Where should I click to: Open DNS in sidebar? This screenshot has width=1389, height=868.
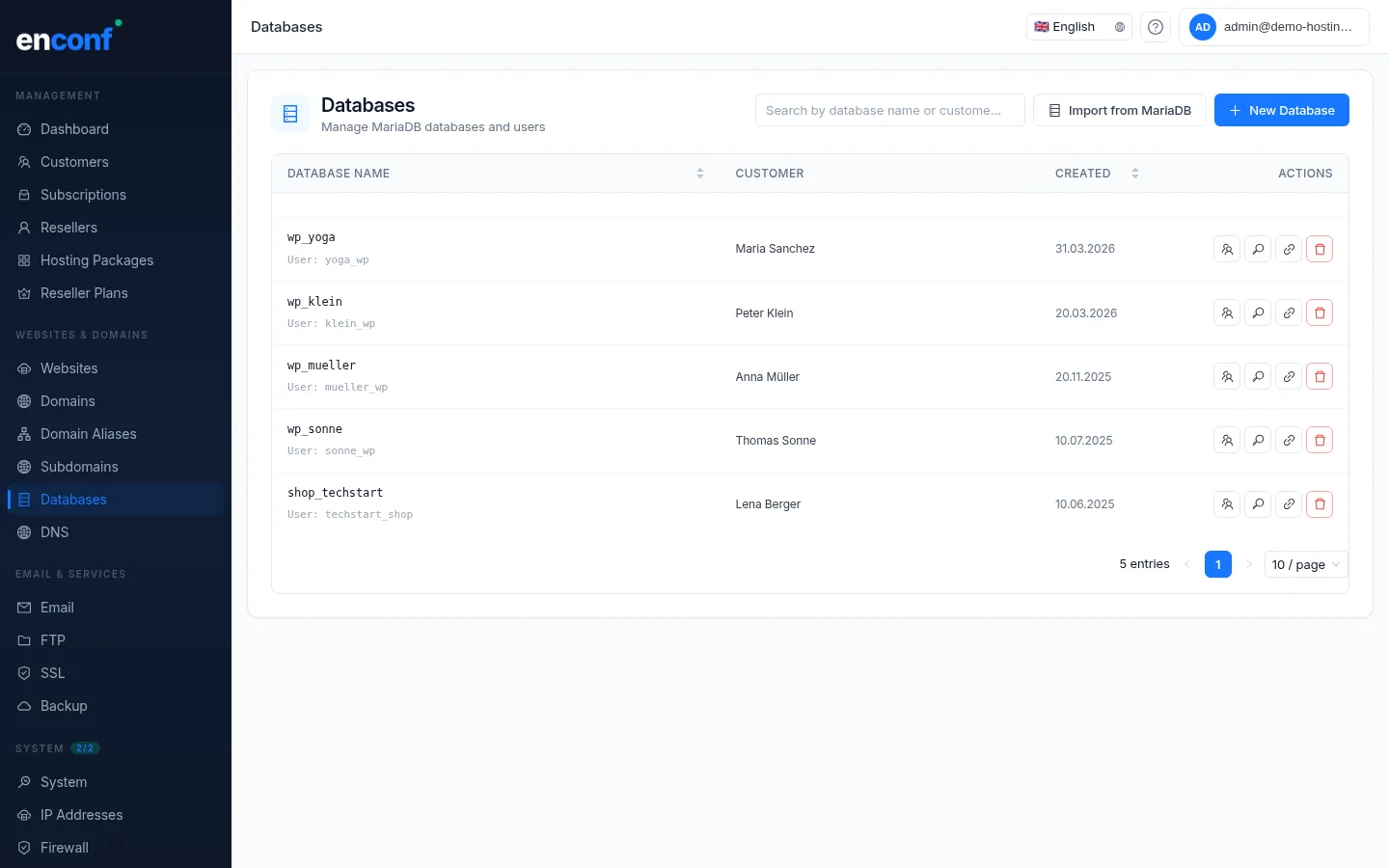tap(116, 532)
